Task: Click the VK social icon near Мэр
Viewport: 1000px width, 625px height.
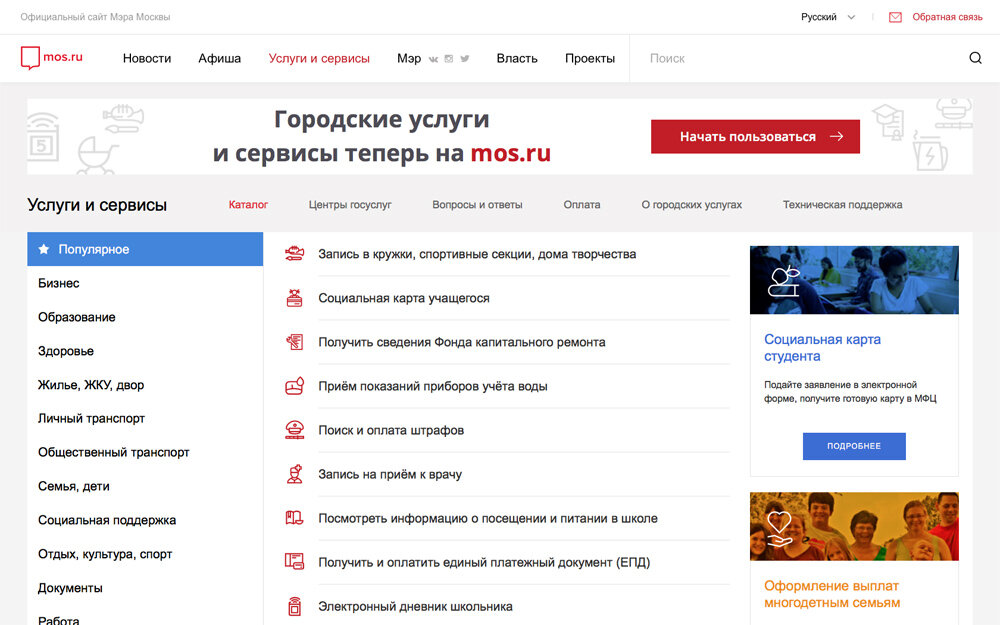Action: pyautogui.click(x=434, y=59)
